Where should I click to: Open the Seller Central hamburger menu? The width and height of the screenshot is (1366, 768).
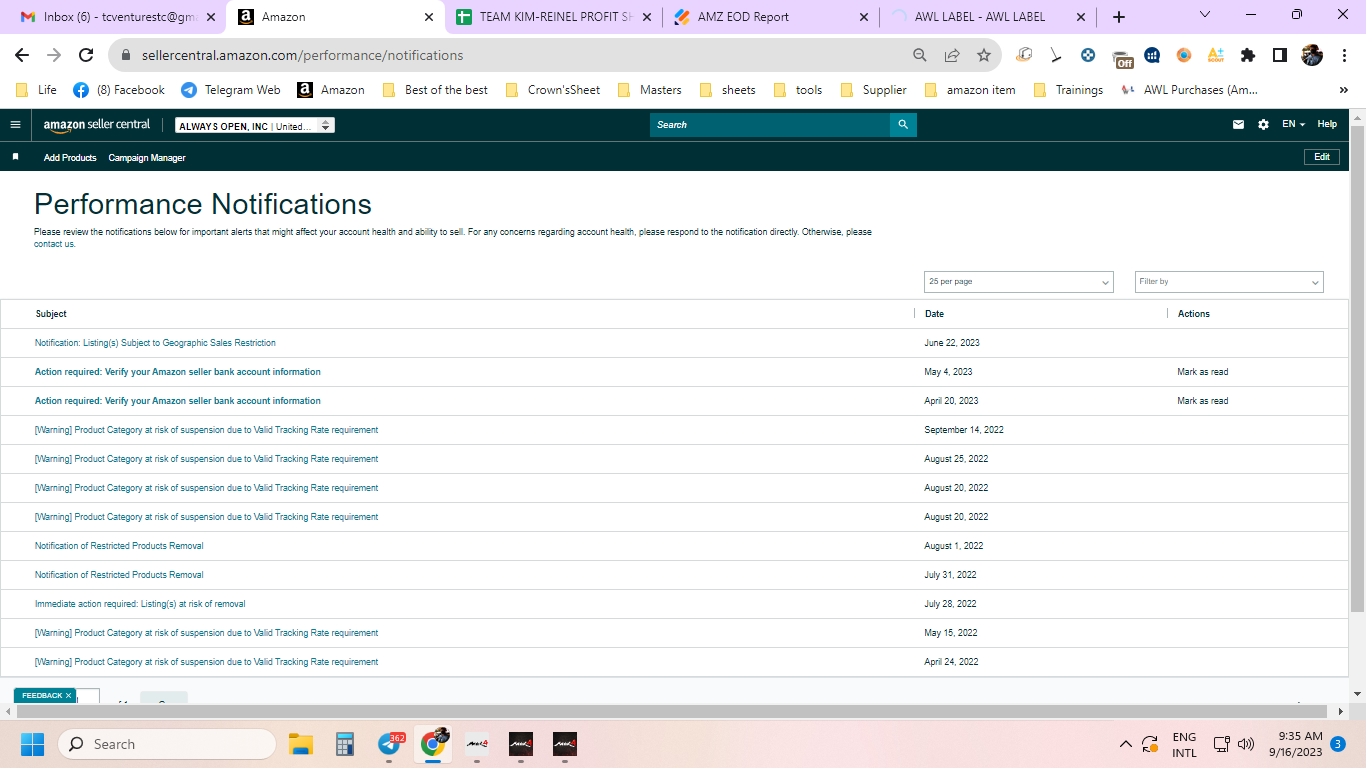[x=15, y=125]
